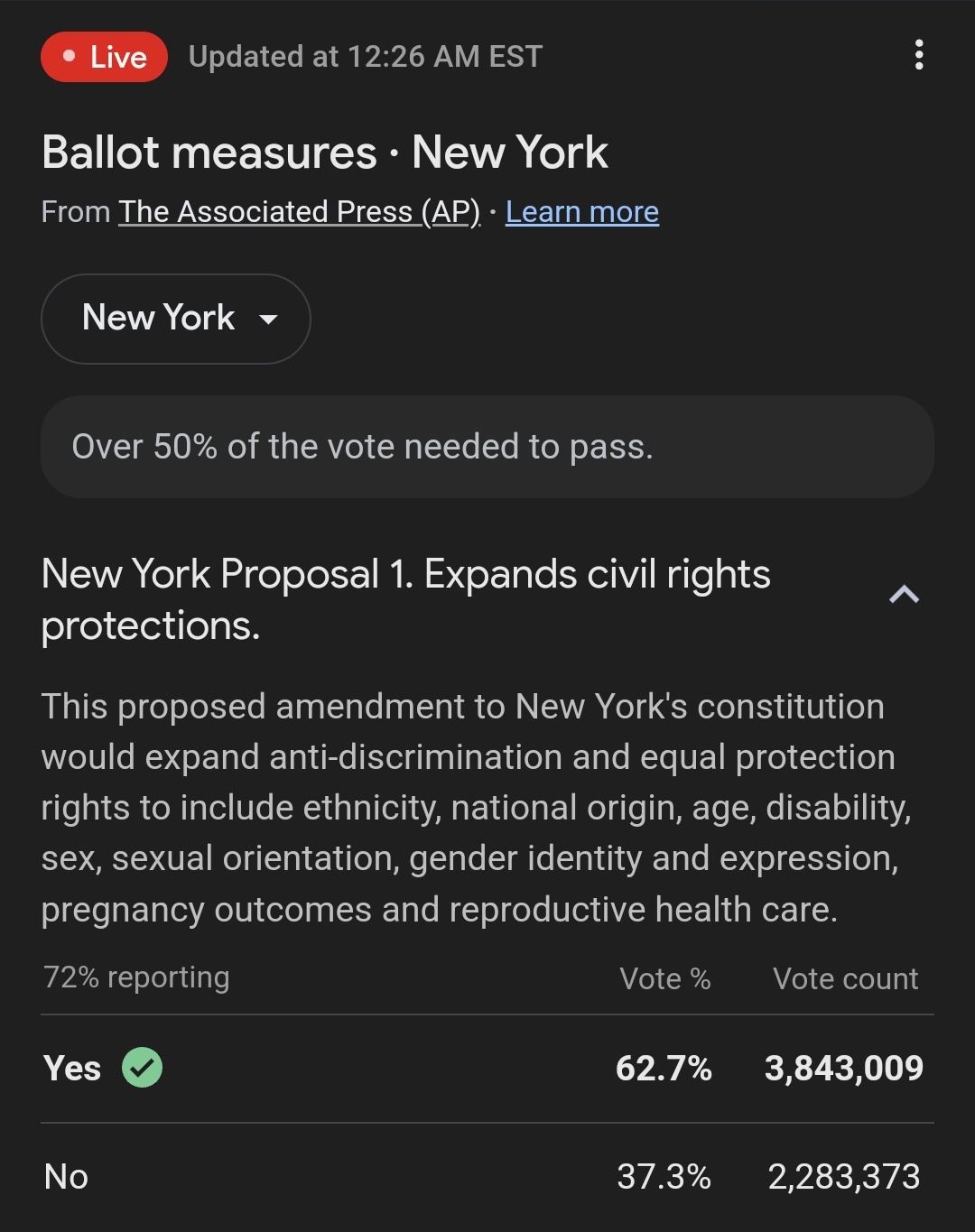Open the New York state dropdown
The image size is (975, 1232).
(176, 319)
